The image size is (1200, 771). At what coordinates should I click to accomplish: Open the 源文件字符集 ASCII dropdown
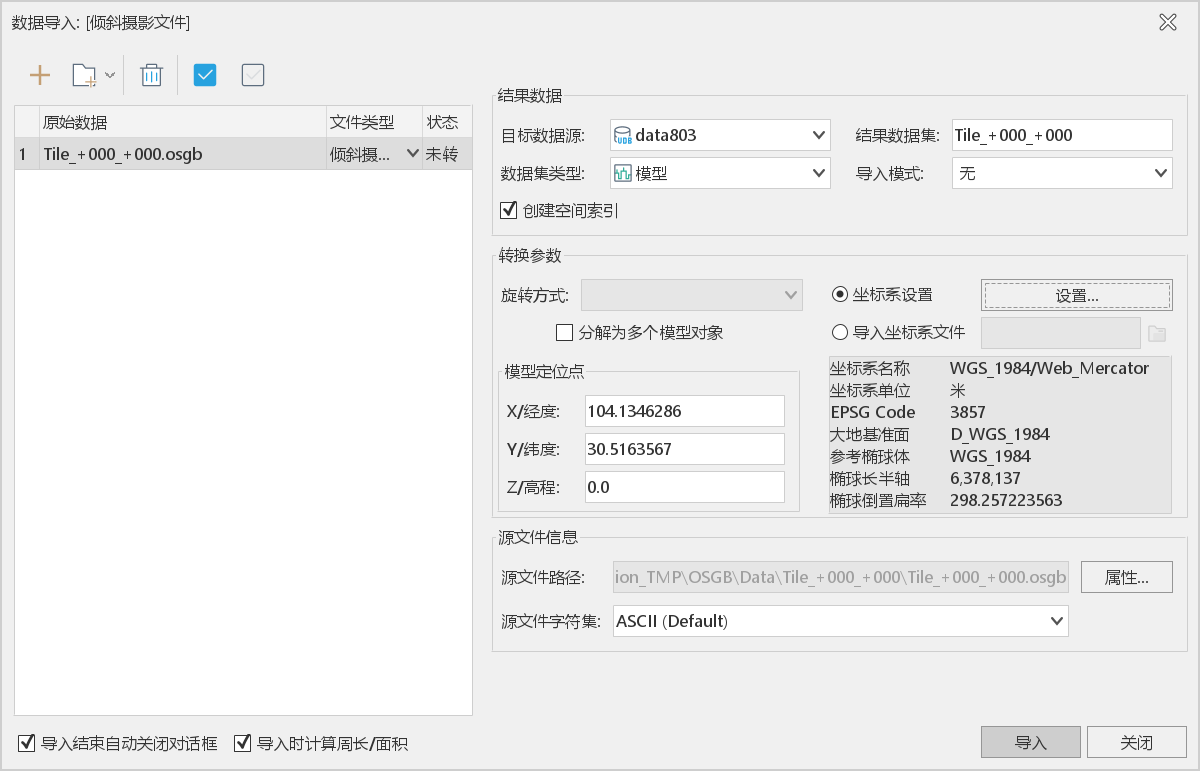840,621
